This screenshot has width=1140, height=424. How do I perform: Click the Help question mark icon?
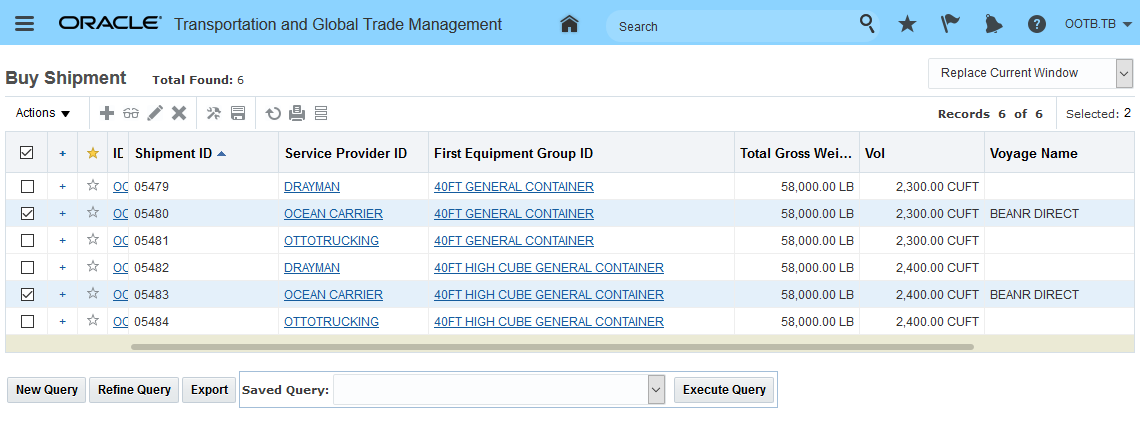point(1037,24)
